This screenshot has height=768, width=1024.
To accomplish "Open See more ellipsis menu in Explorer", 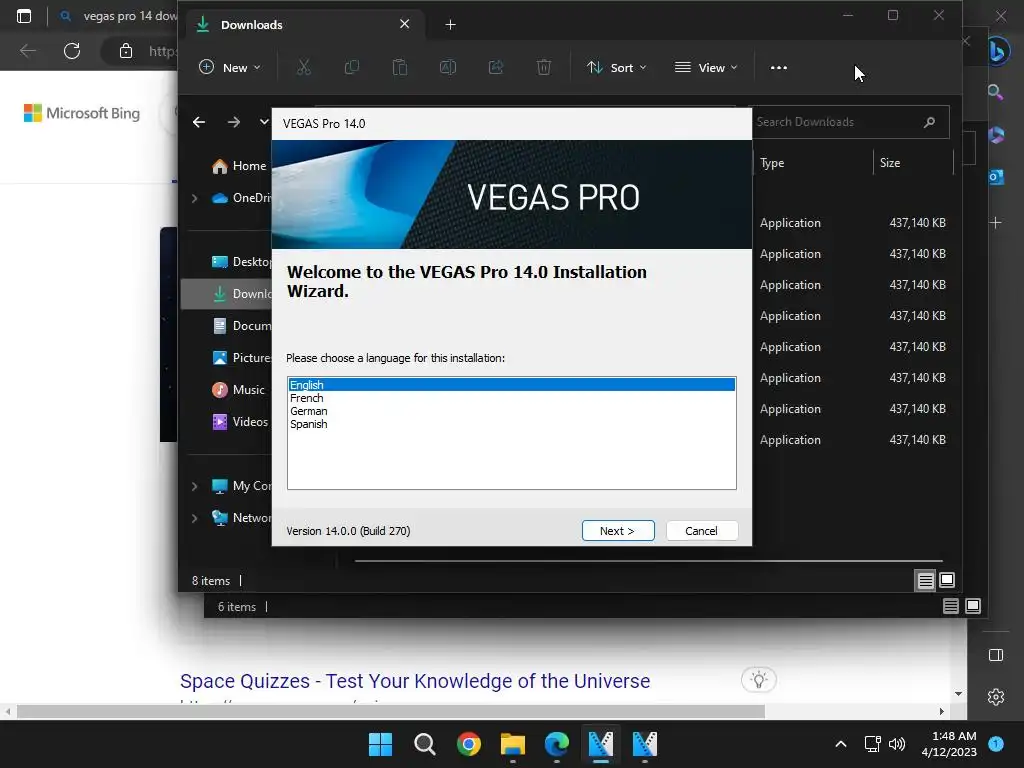I will click(x=778, y=67).
